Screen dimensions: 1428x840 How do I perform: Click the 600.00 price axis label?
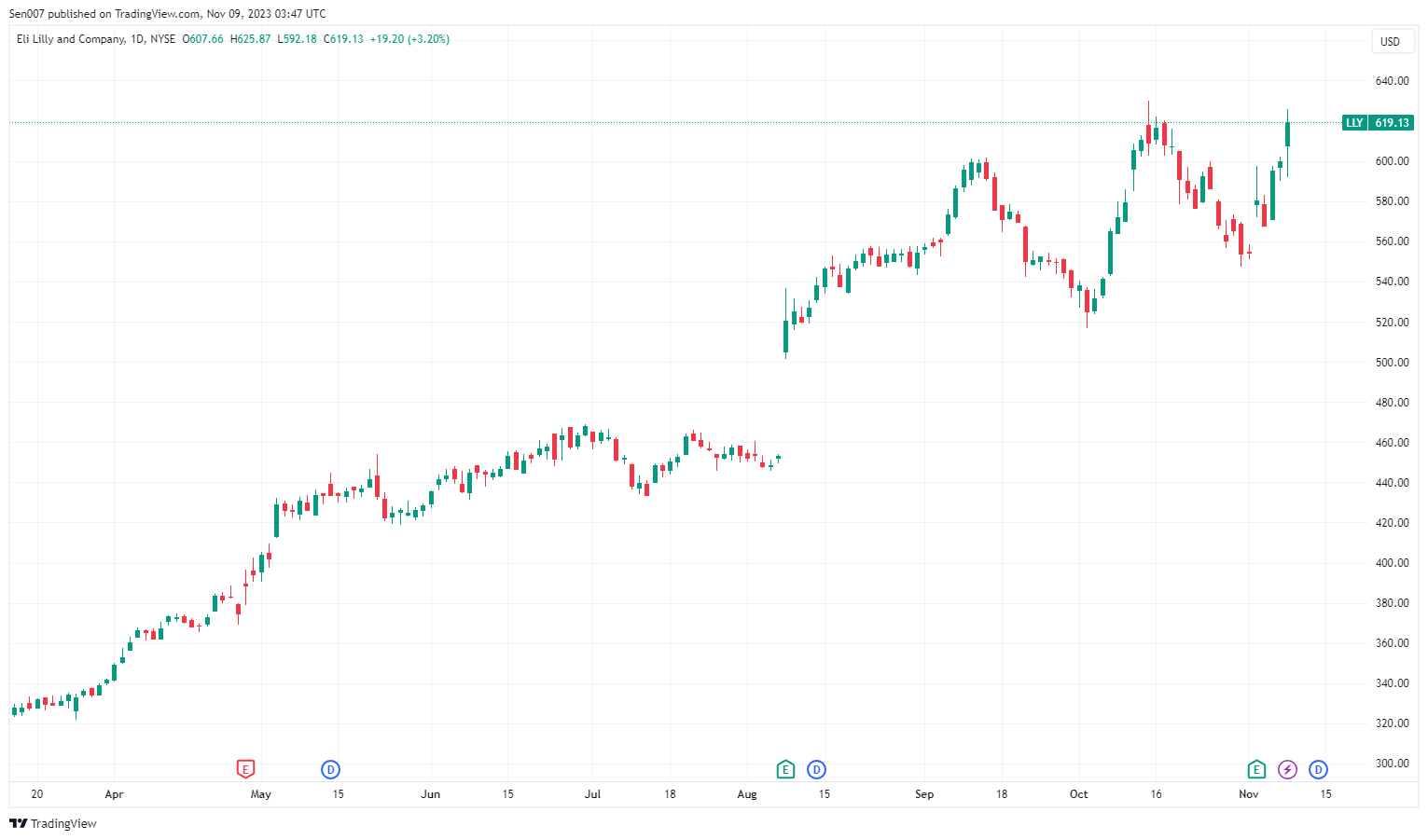coord(1392,161)
